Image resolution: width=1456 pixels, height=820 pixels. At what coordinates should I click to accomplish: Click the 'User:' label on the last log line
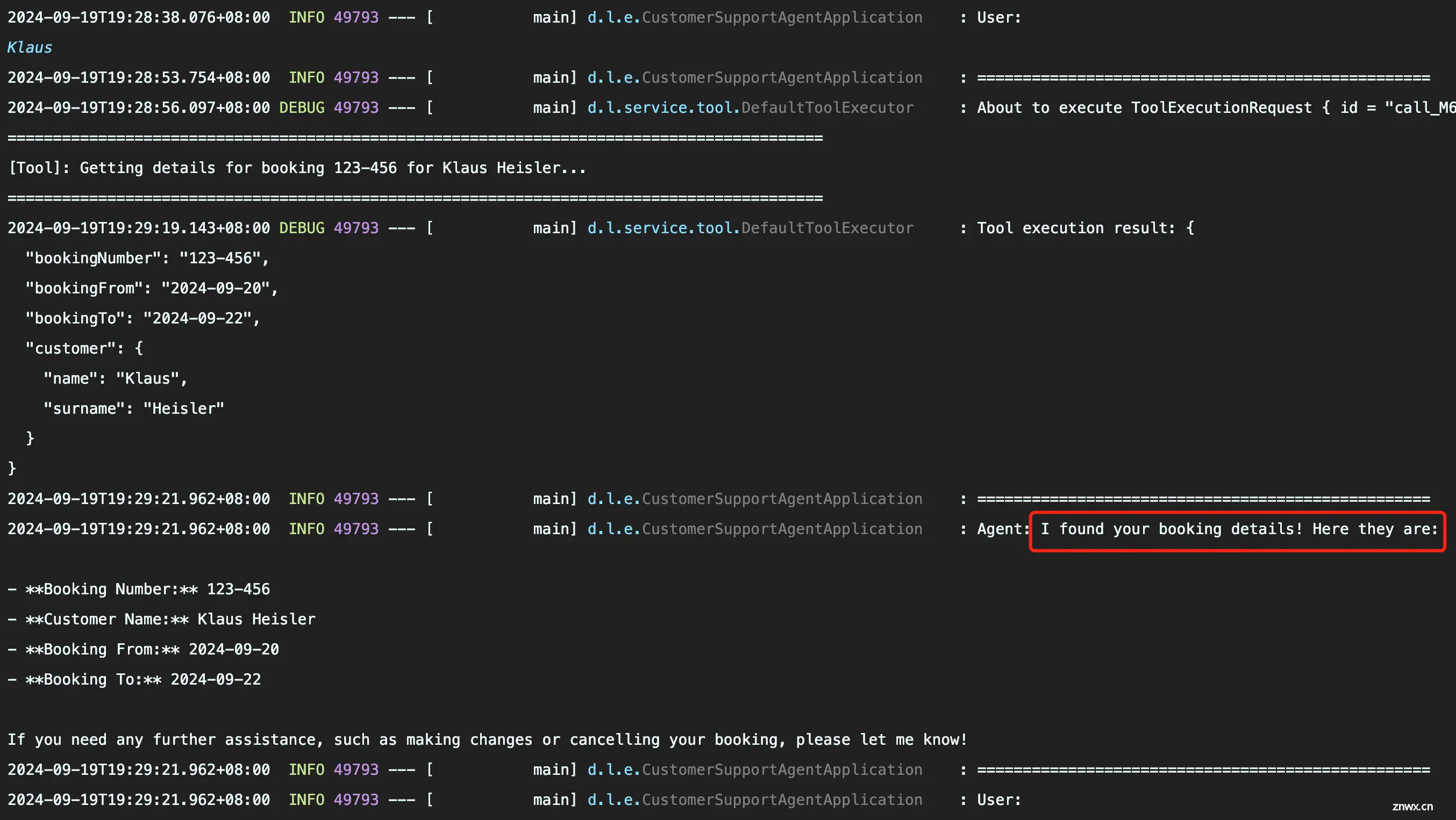(x=1000, y=800)
